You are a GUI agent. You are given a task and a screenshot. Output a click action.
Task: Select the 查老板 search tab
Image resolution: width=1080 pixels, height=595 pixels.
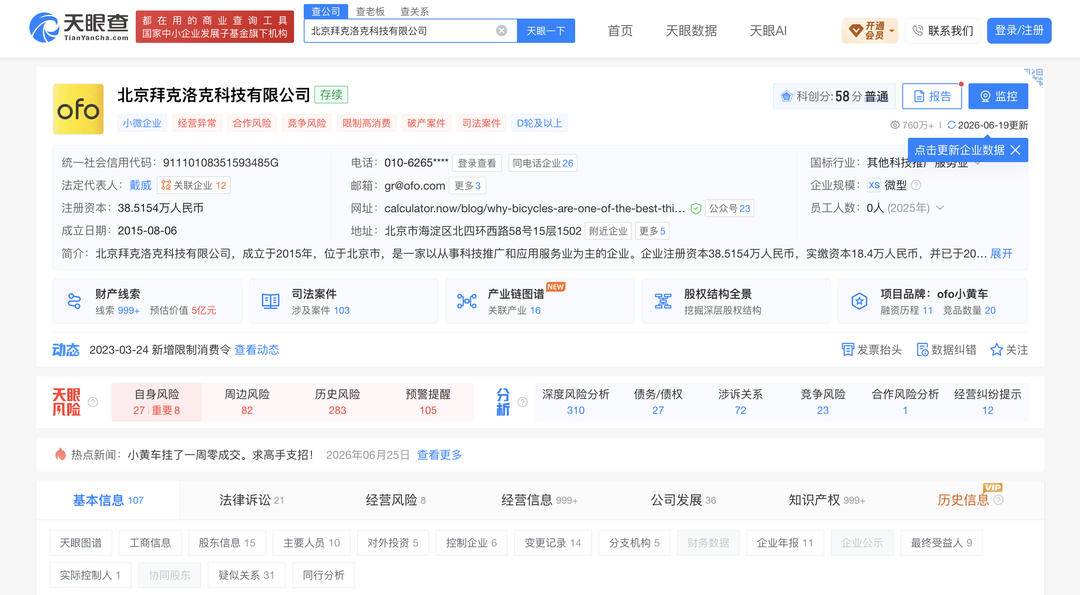point(370,12)
